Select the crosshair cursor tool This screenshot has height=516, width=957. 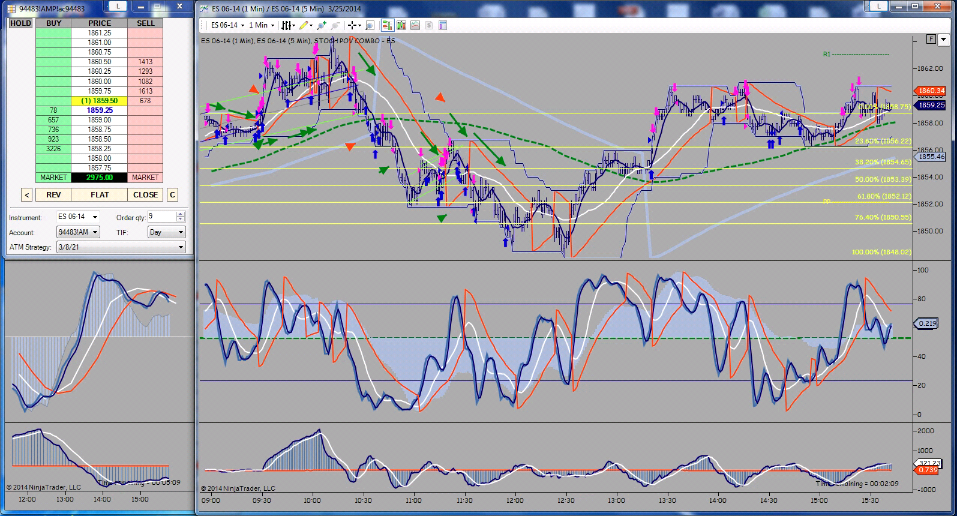pos(352,25)
